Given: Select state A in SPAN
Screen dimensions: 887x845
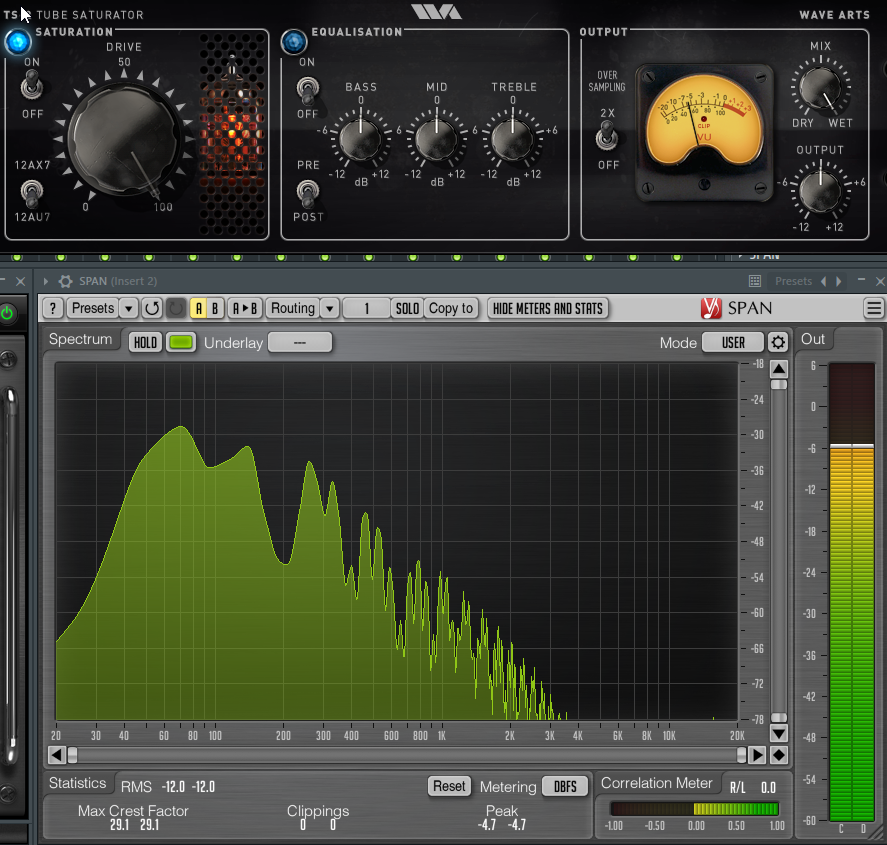Looking at the screenshot, I should [198, 308].
